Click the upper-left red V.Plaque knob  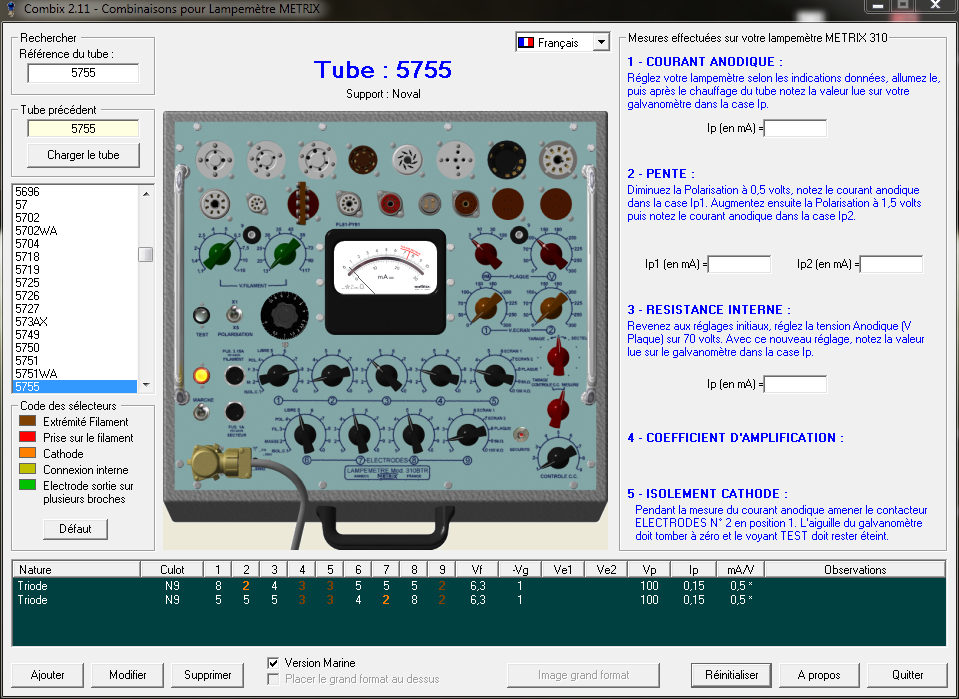[487, 253]
